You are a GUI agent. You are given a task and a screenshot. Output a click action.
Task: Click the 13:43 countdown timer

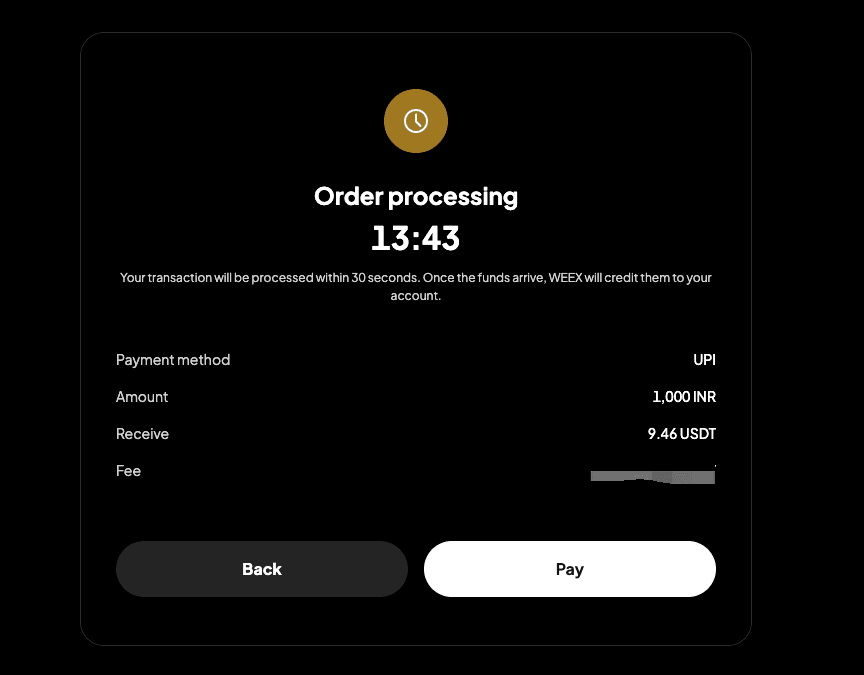point(415,238)
